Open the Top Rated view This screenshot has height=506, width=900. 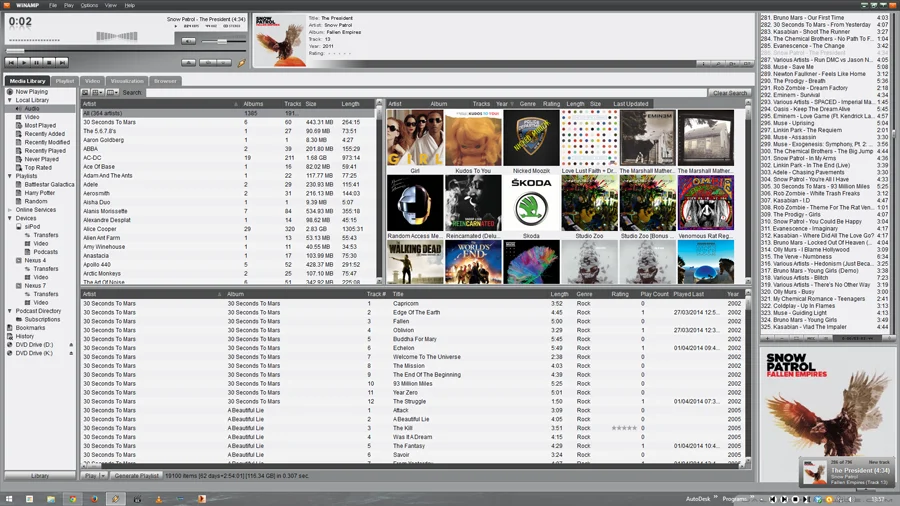pyautogui.click(x=38, y=168)
